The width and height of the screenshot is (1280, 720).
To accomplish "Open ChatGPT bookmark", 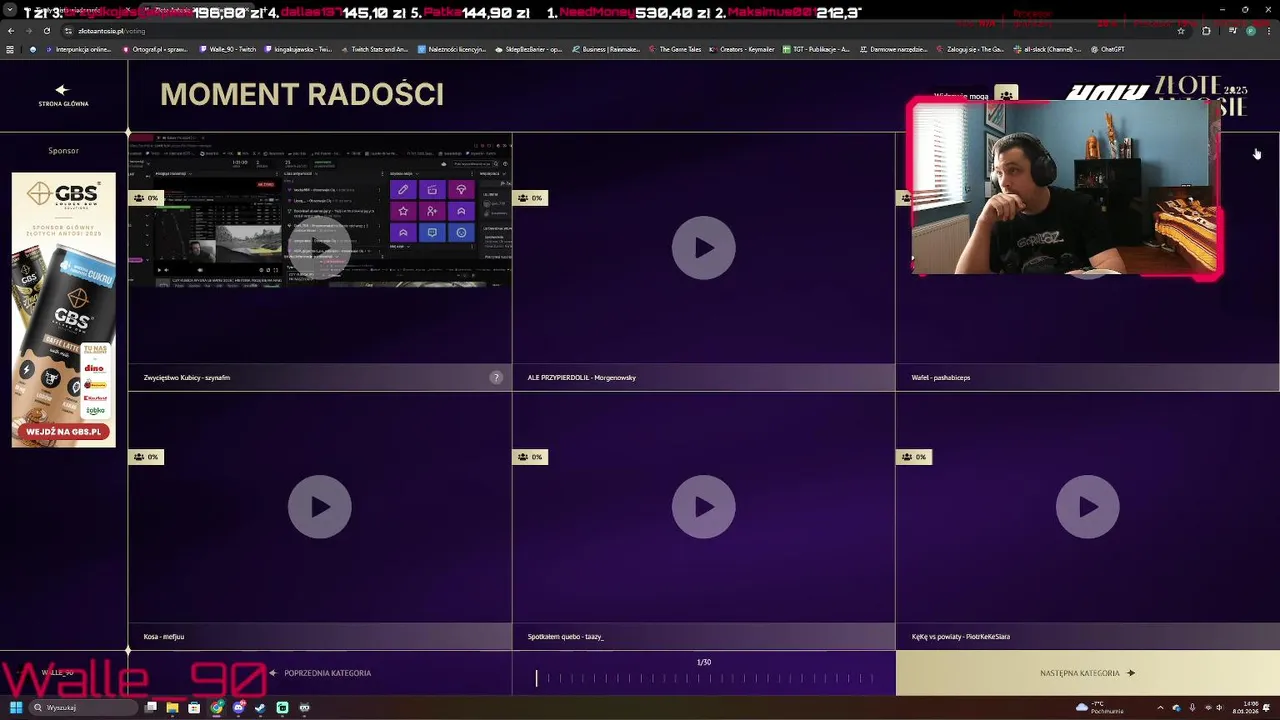I will [1108, 49].
